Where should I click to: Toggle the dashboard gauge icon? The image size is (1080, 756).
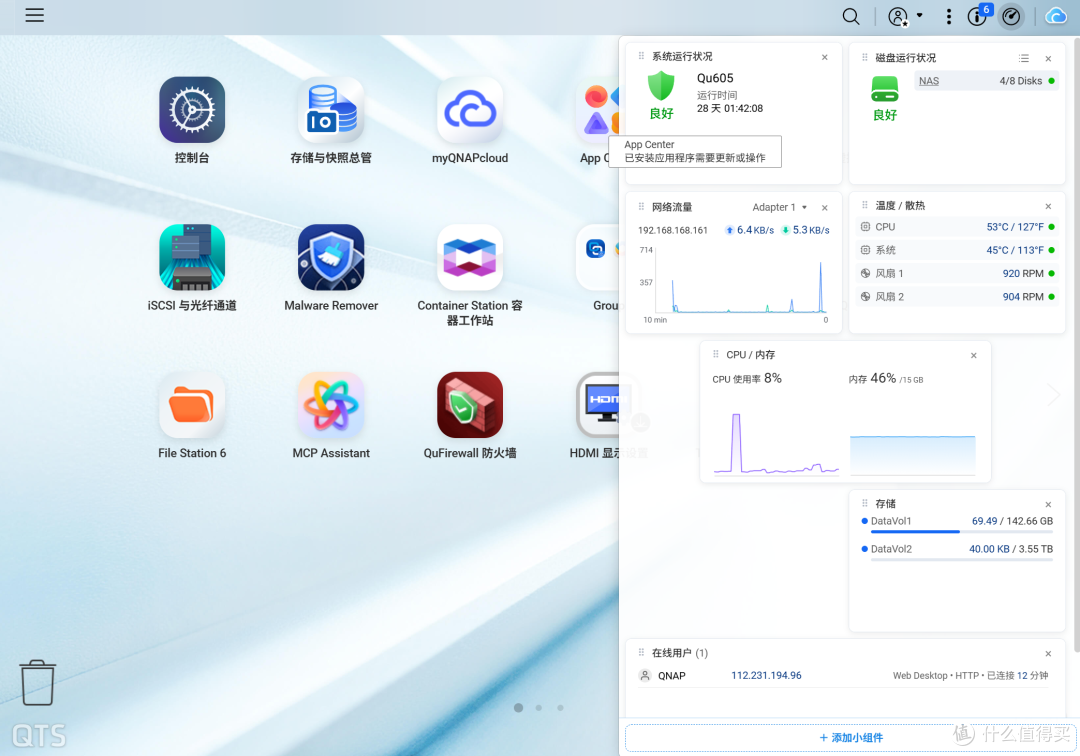click(1011, 17)
